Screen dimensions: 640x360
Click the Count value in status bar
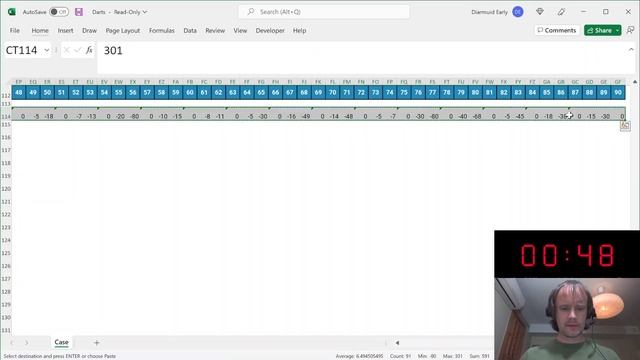click(x=400, y=356)
